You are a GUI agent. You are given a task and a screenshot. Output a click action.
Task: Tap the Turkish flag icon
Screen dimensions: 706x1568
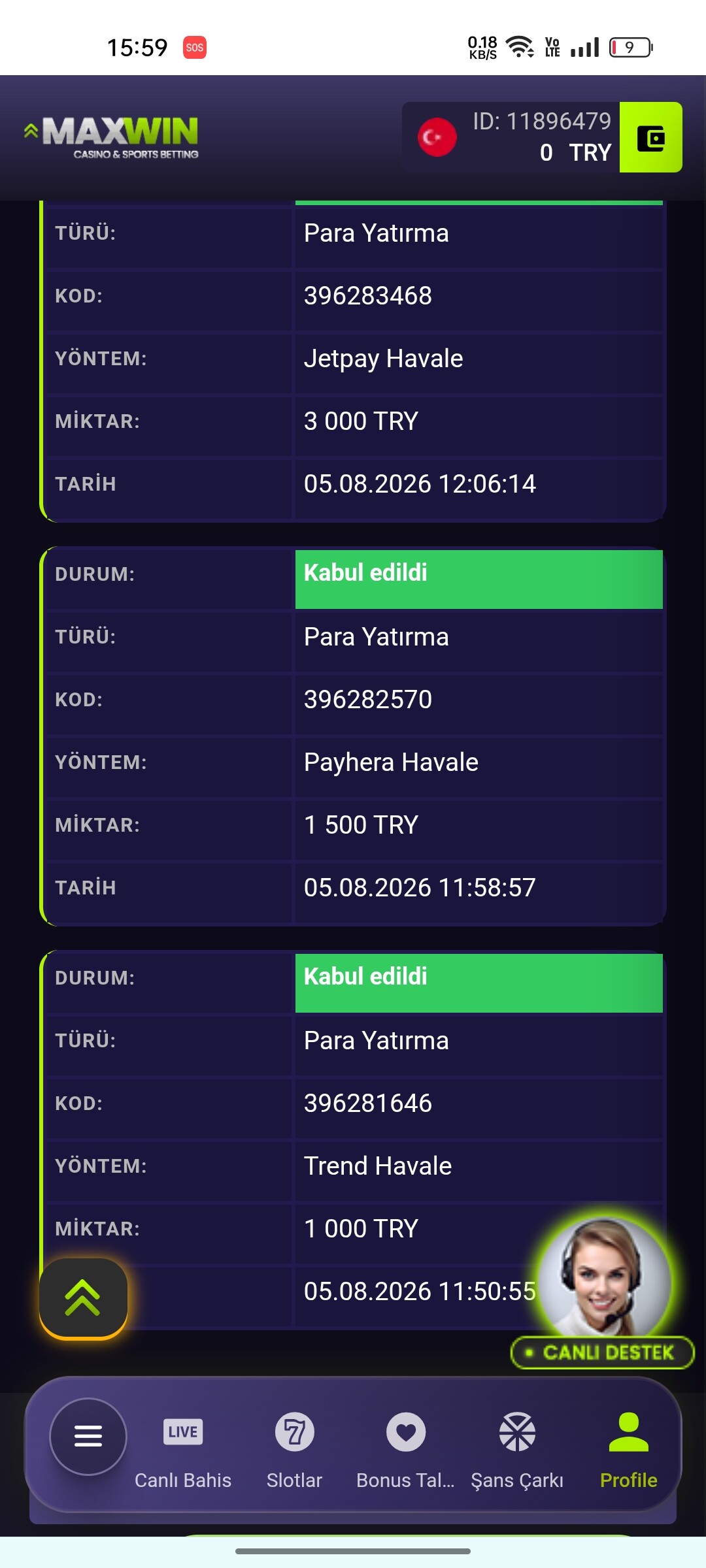point(437,137)
